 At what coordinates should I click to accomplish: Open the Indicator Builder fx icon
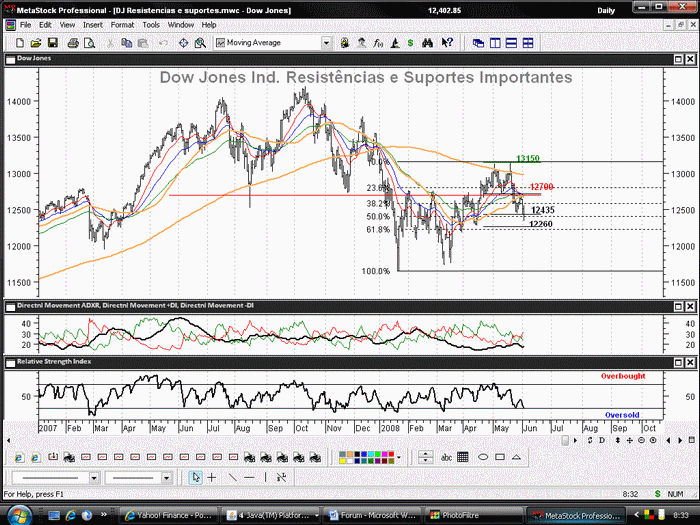coord(378,43)
